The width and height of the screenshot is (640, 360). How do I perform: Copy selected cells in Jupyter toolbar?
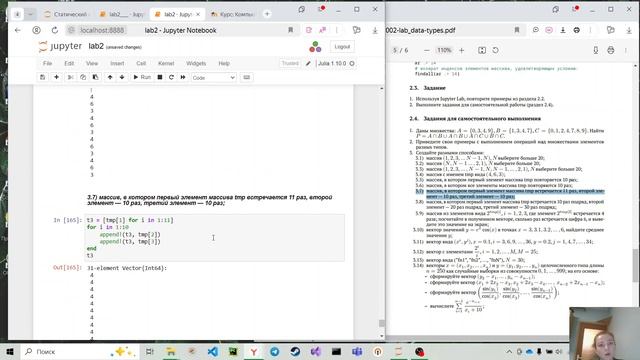(83, 77)
